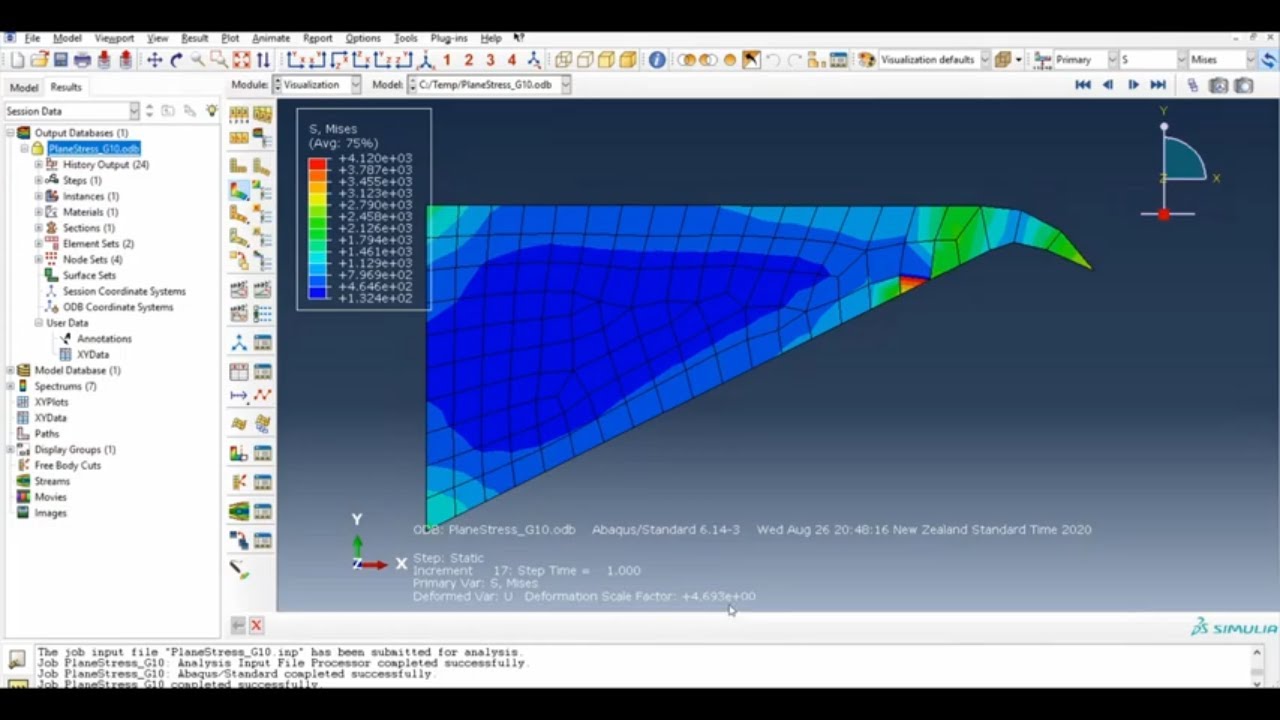Click the red legend color swatch
The height and width of the screenshot is (720, 1280).
click(x=318, y=163)
